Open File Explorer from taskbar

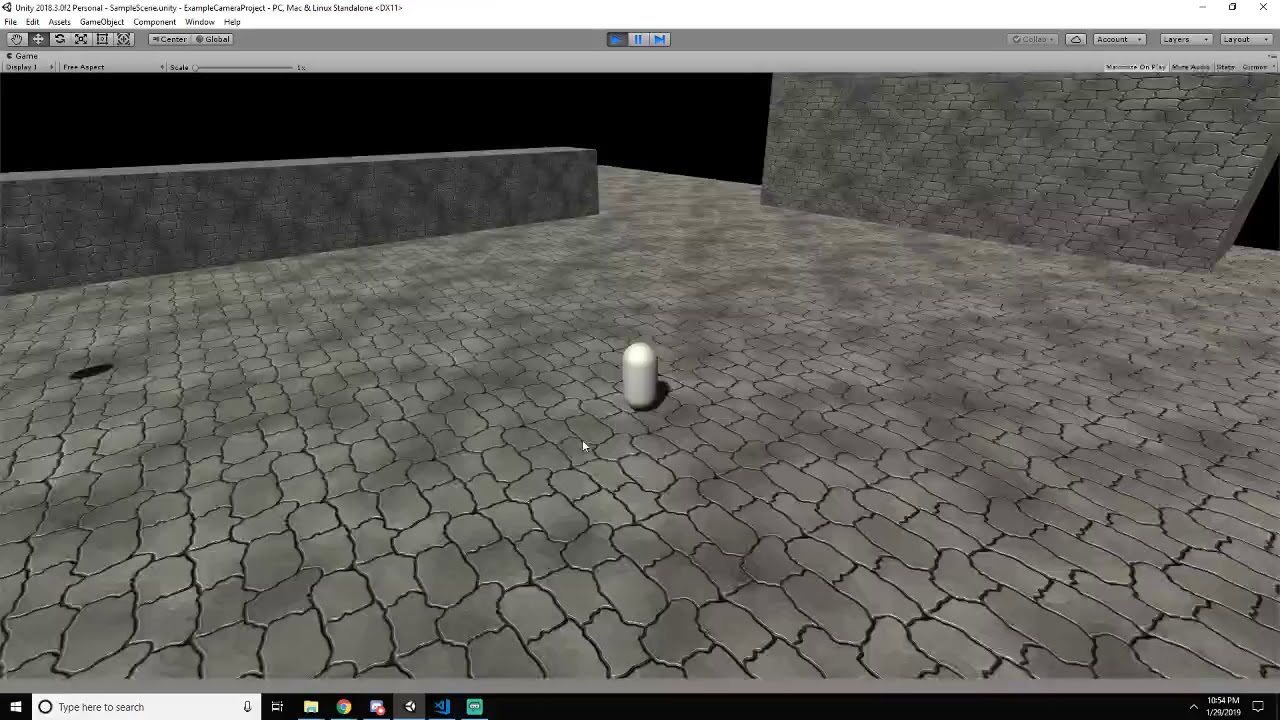coord(311,707)
